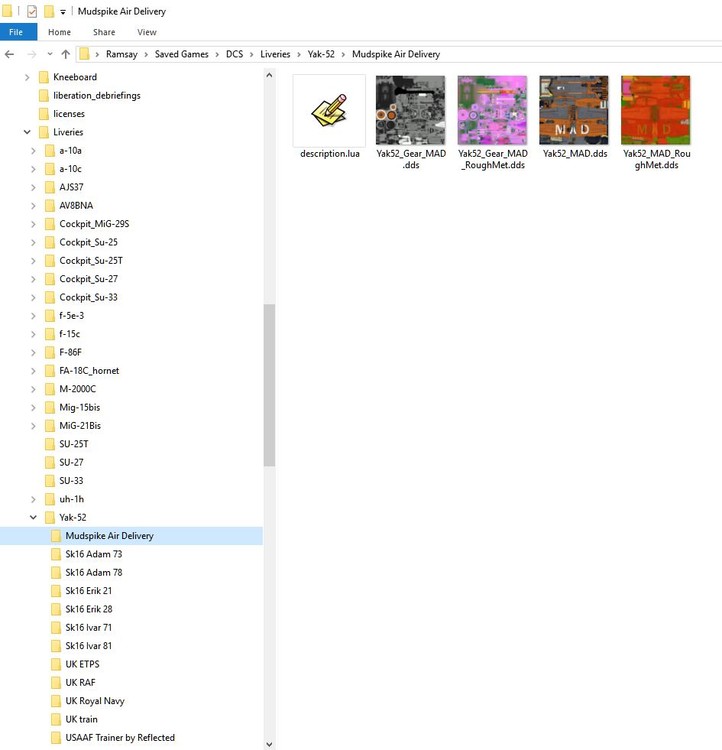Collapse the Liveries folder
This screenshot has width=722, height=750.
pyautogui.click(x=27, y=132)
